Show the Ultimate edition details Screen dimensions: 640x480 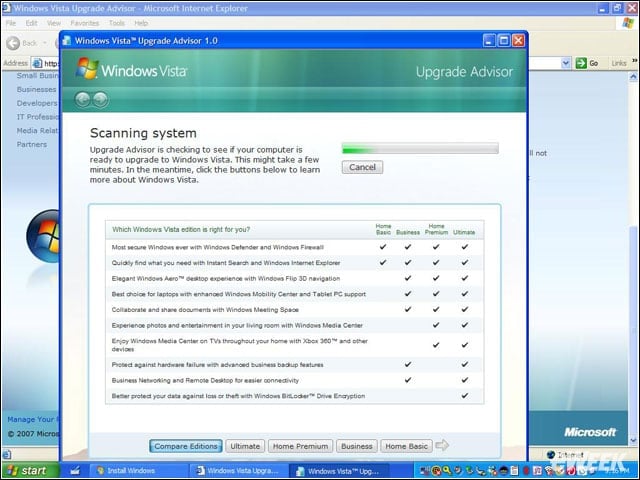pyautogui.click(x=245, y=446)
